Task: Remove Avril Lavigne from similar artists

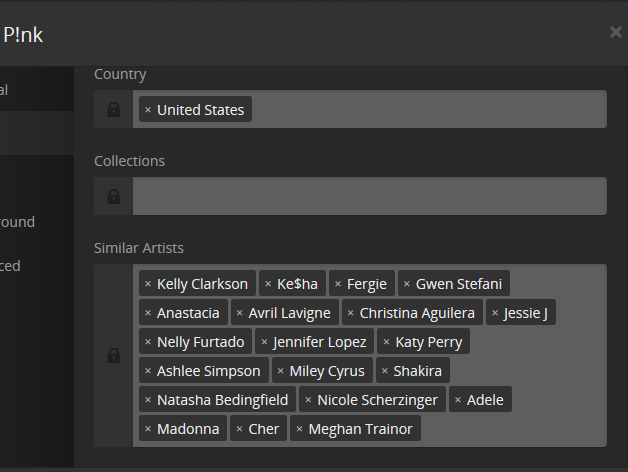Action: 240,313
